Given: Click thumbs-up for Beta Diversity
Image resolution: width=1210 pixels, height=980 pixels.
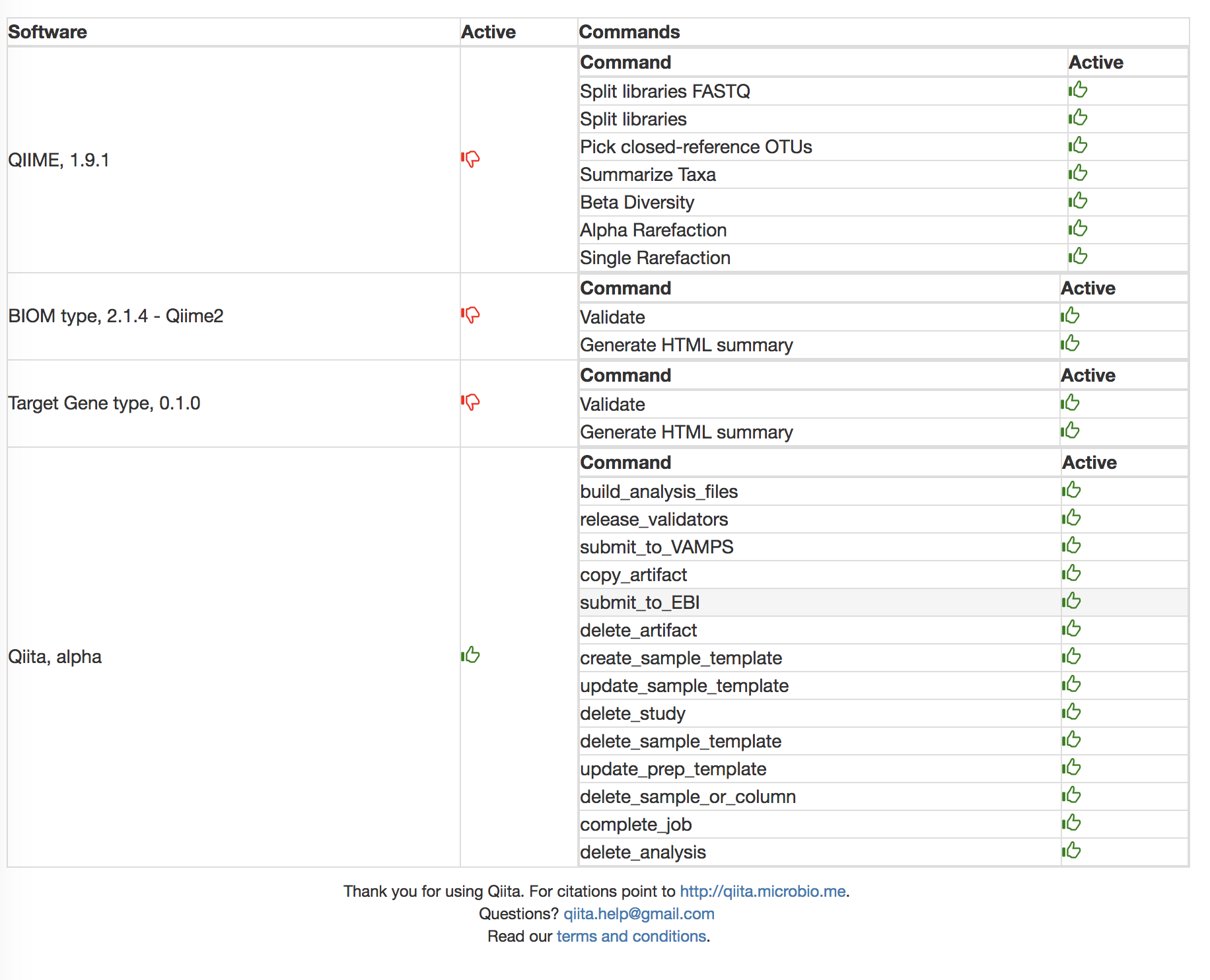Looking at the screenshot, I should (x=1078, y=200).
